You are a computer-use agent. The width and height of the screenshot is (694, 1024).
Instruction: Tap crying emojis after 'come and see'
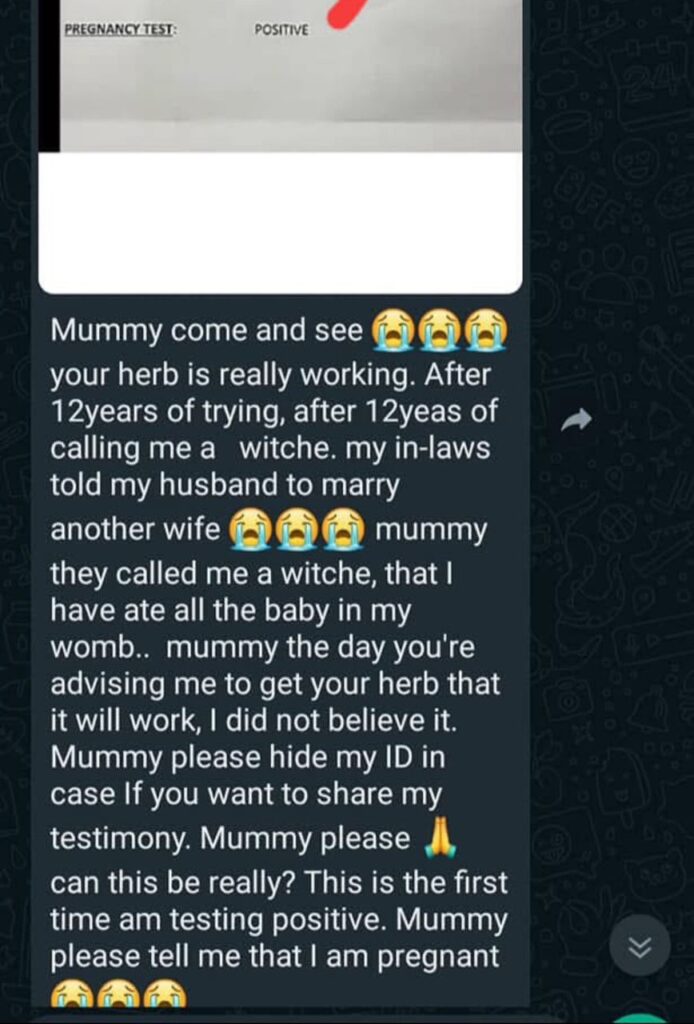coord(439,331)
